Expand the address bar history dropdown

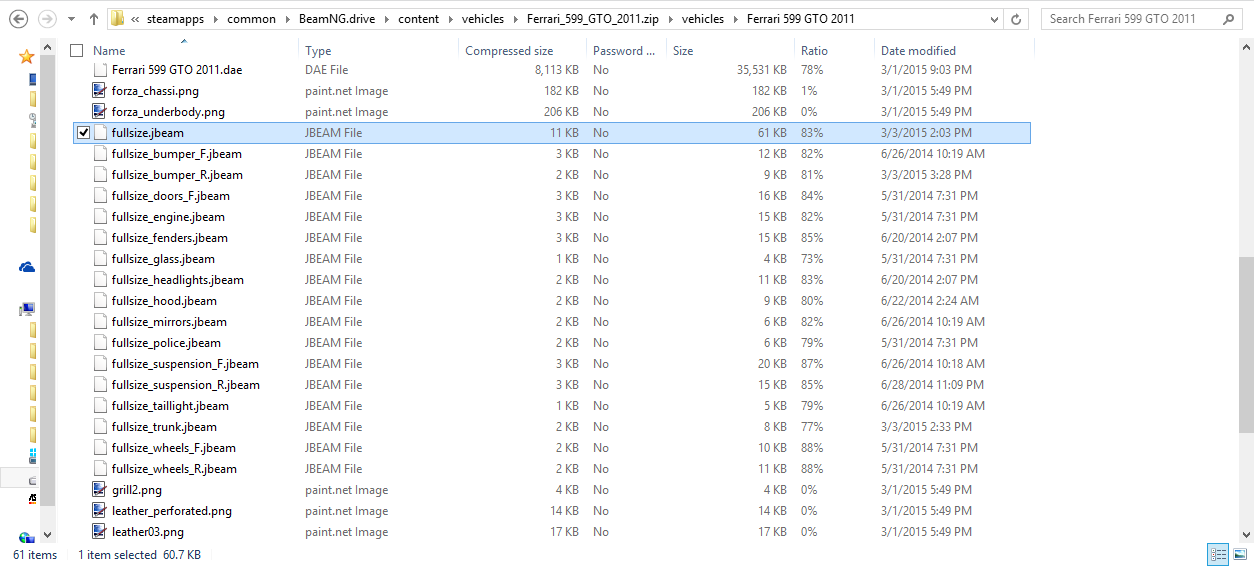(993, 19)
